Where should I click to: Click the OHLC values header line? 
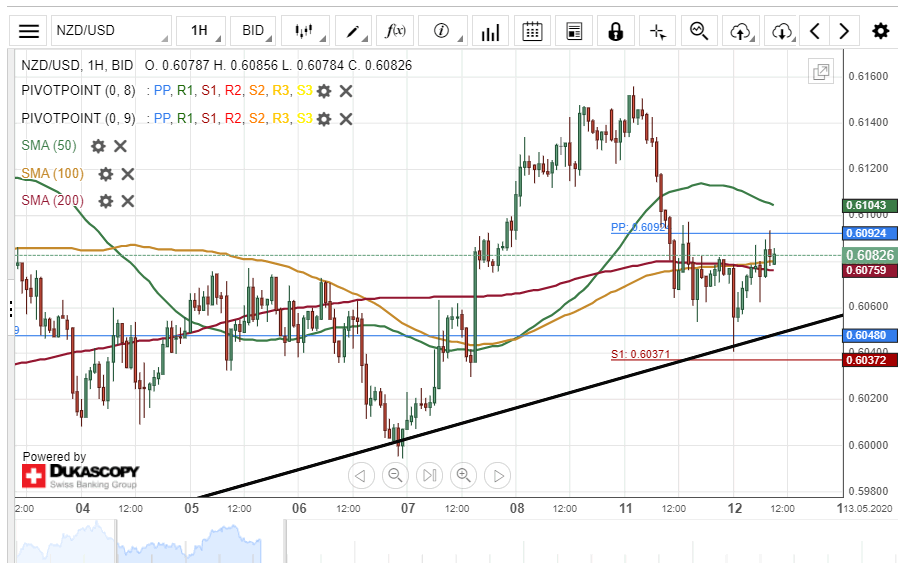(x=278, y=66)
